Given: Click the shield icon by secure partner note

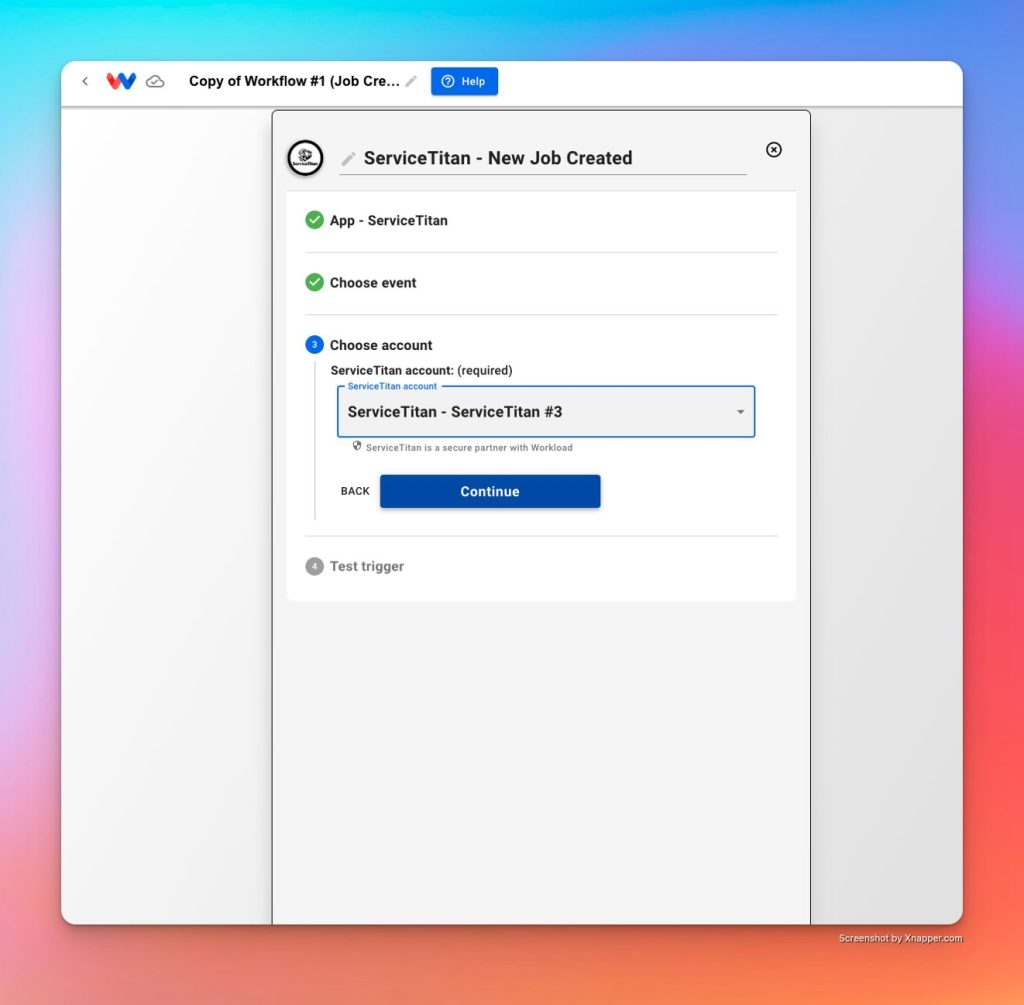Looking at the screenshot, I should [x=357, y=446].
